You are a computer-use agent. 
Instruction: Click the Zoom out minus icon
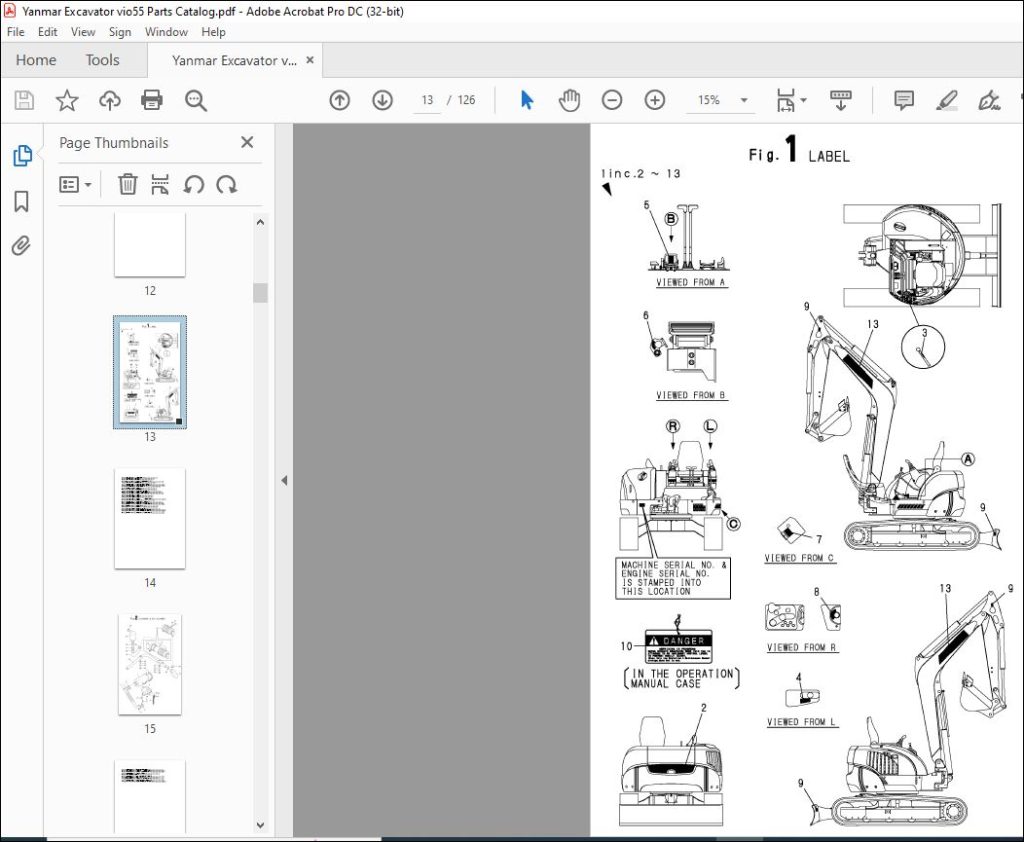(x=612, y=100)
